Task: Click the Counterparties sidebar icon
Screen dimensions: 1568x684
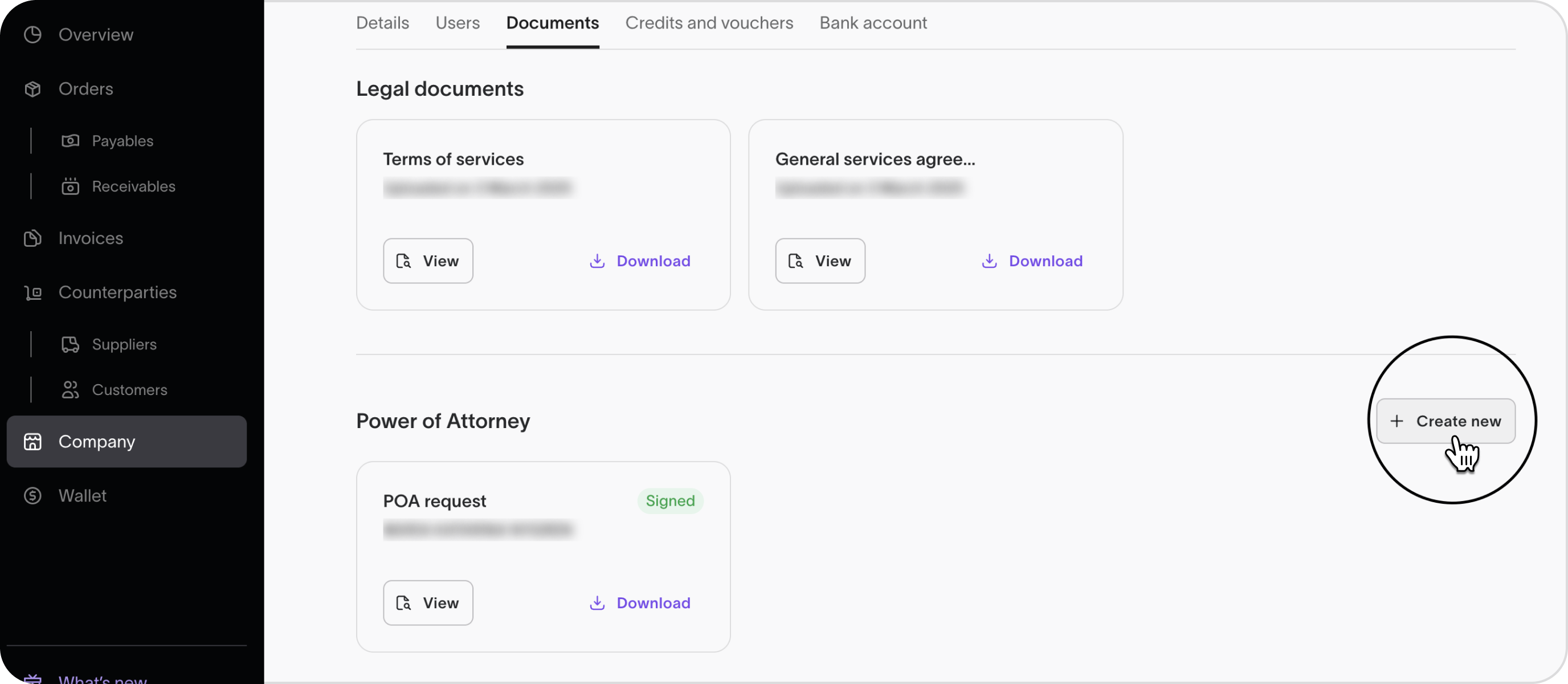Action: (x=33, y=292)
